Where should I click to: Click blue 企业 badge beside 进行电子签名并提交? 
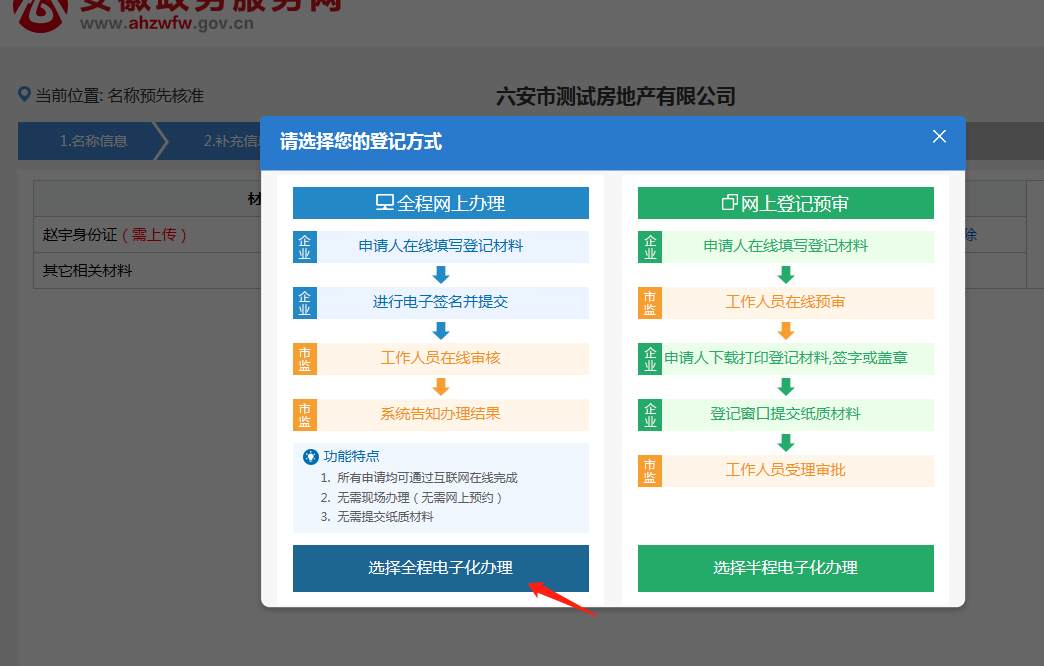tap(304, 303)
